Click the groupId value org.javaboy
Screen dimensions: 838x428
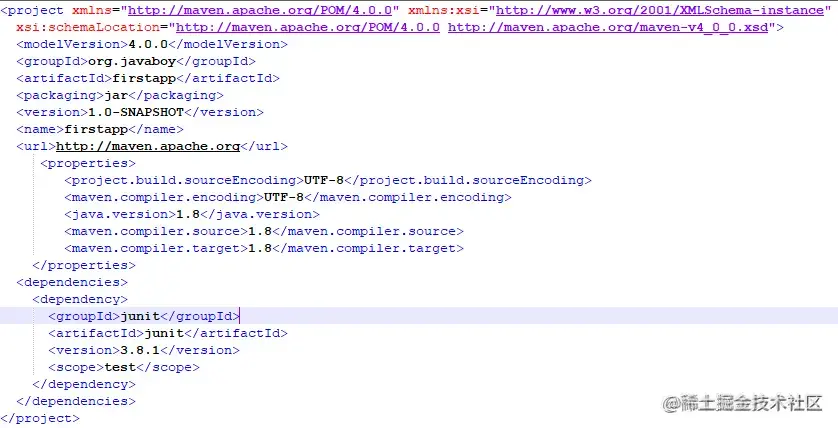point(132,61)
